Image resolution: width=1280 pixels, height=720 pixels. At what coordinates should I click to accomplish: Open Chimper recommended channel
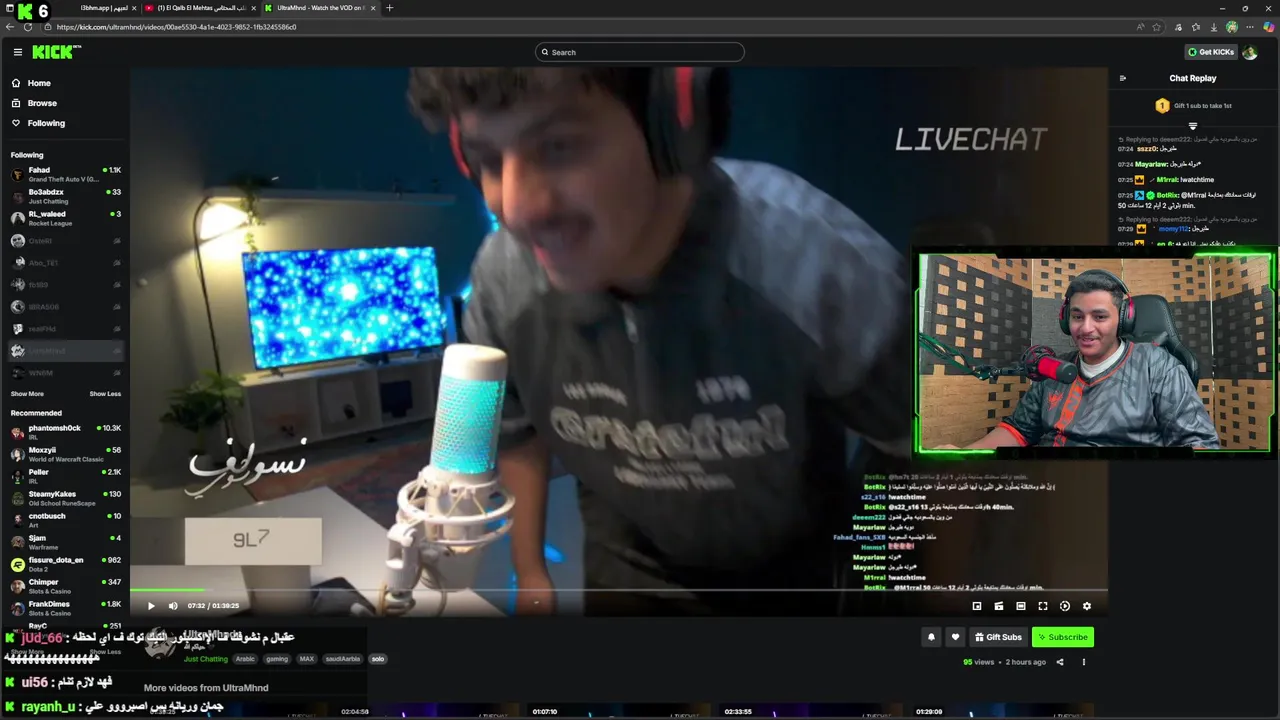[x=65, y=586]
